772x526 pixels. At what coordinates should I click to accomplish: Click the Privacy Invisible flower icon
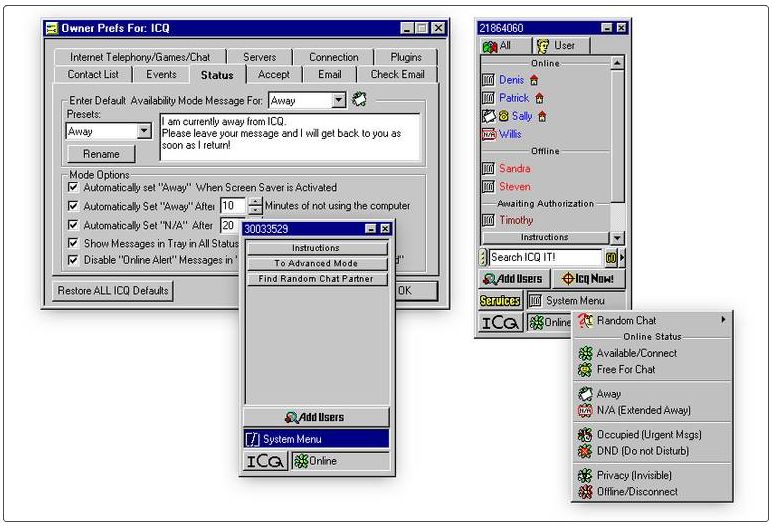pyautogui.click(x=585, y=475)
